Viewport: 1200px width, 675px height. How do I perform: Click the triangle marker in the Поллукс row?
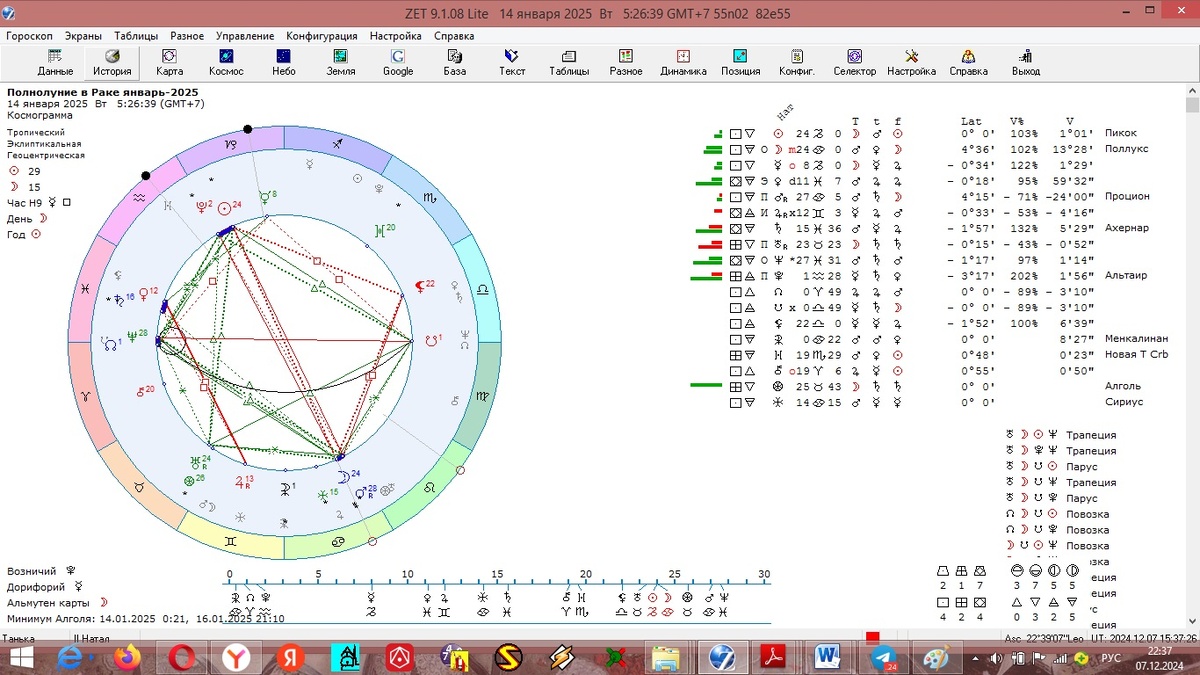click(749, 149)
